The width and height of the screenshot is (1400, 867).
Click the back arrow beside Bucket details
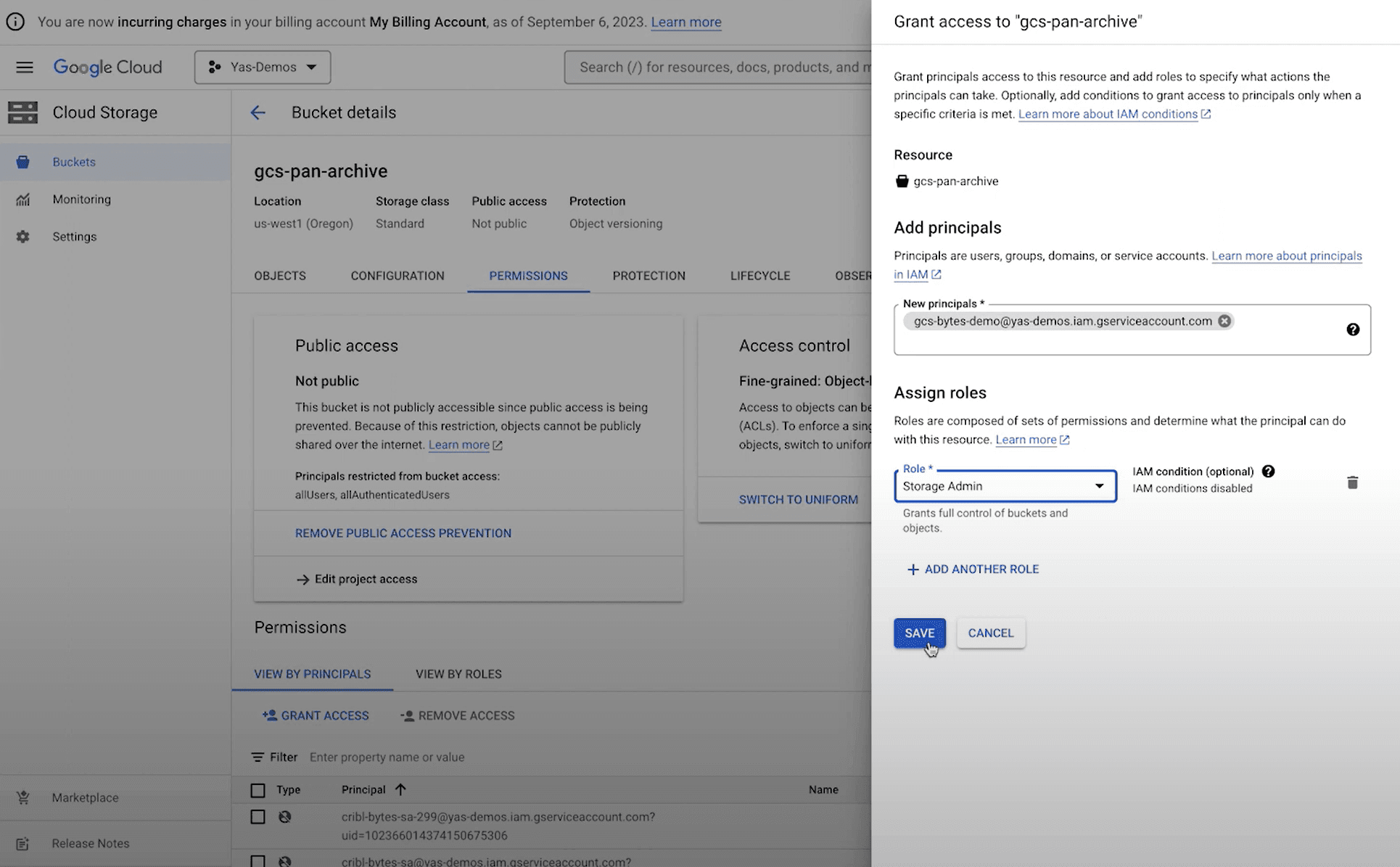click(258, 112)
